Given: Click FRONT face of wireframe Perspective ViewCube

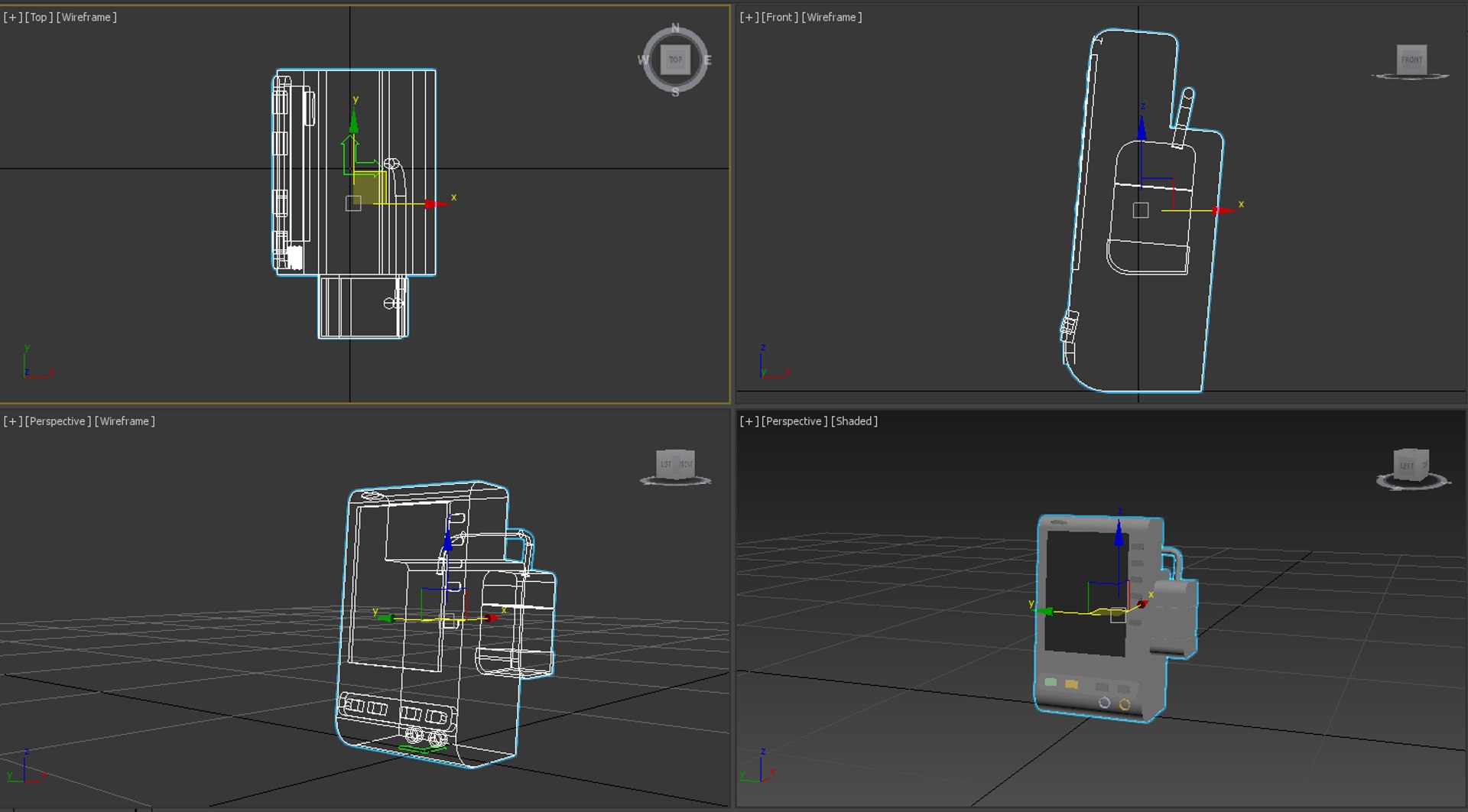Looking at the screenshot, I should click(686, 464).
